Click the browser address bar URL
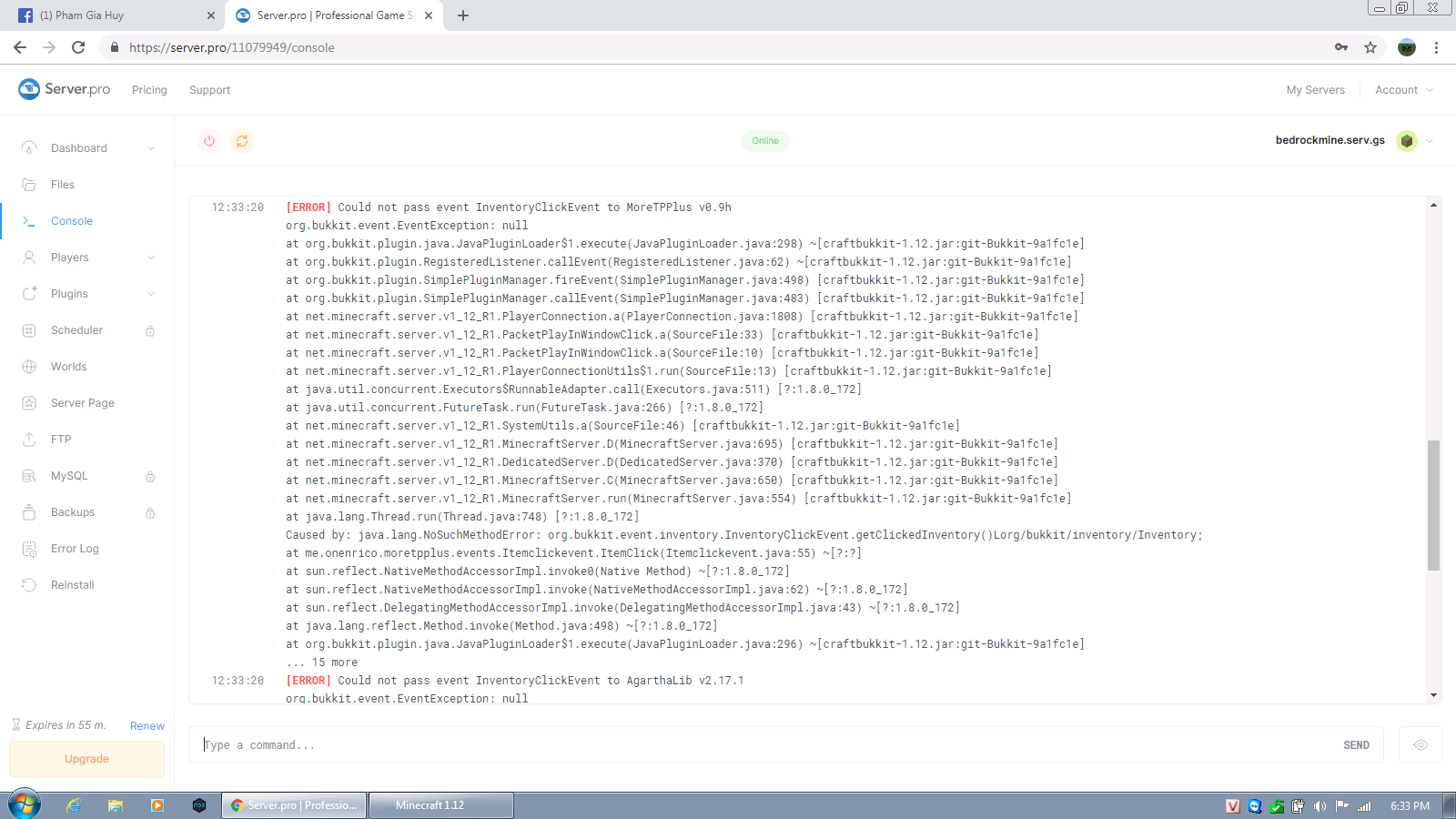Screen dimensions: 1456x819 (232, 47)
